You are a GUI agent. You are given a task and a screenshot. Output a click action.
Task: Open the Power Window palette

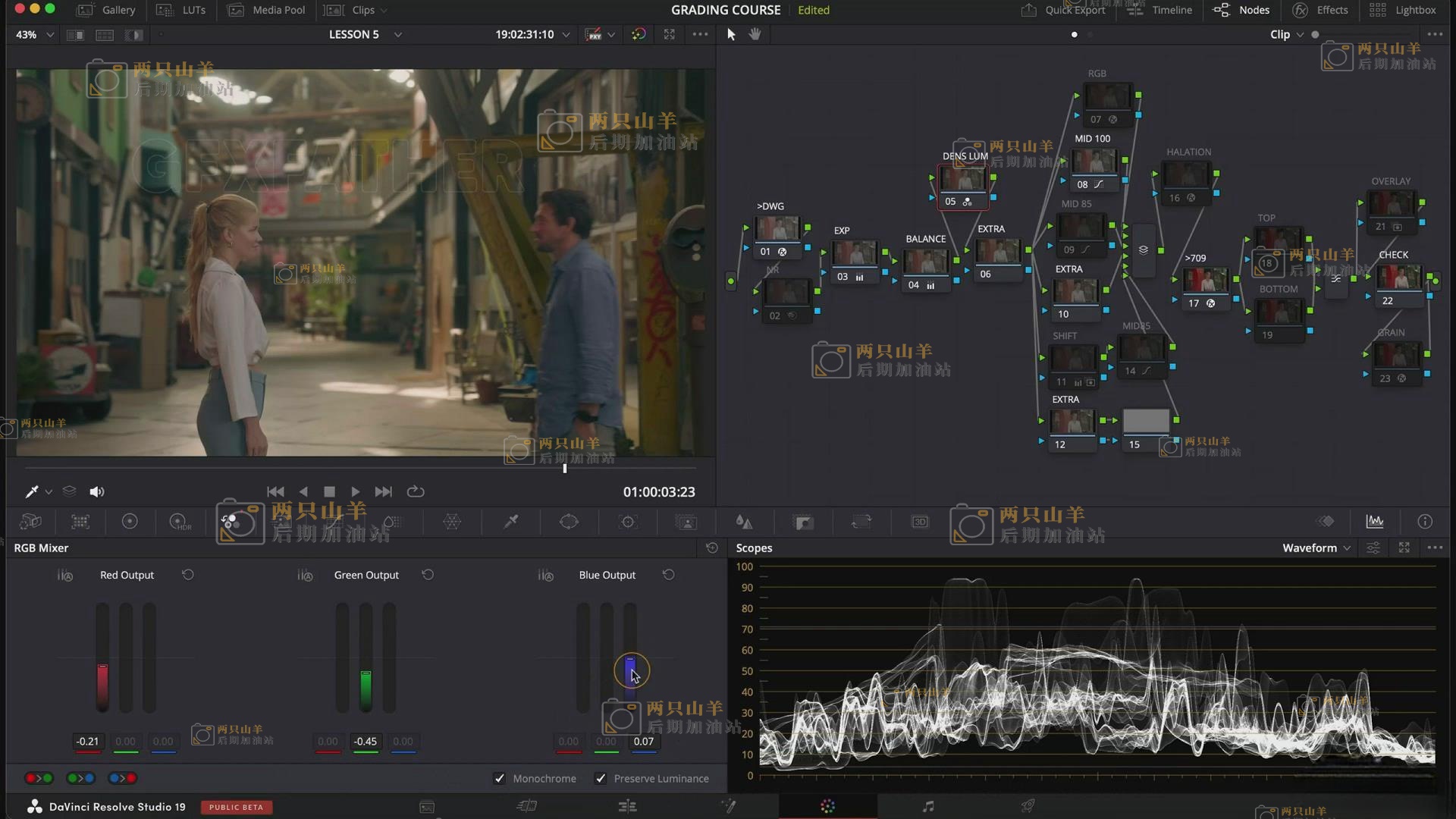(x=569, y=522)
